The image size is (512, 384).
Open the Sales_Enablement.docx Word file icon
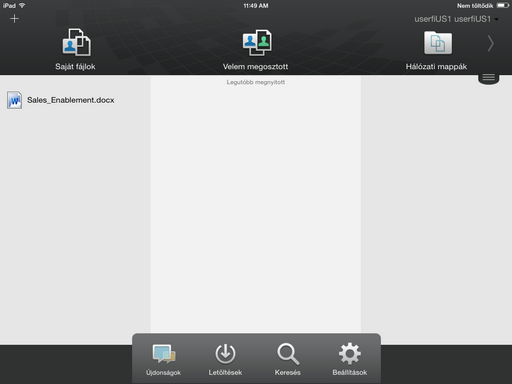click(14, 100)
